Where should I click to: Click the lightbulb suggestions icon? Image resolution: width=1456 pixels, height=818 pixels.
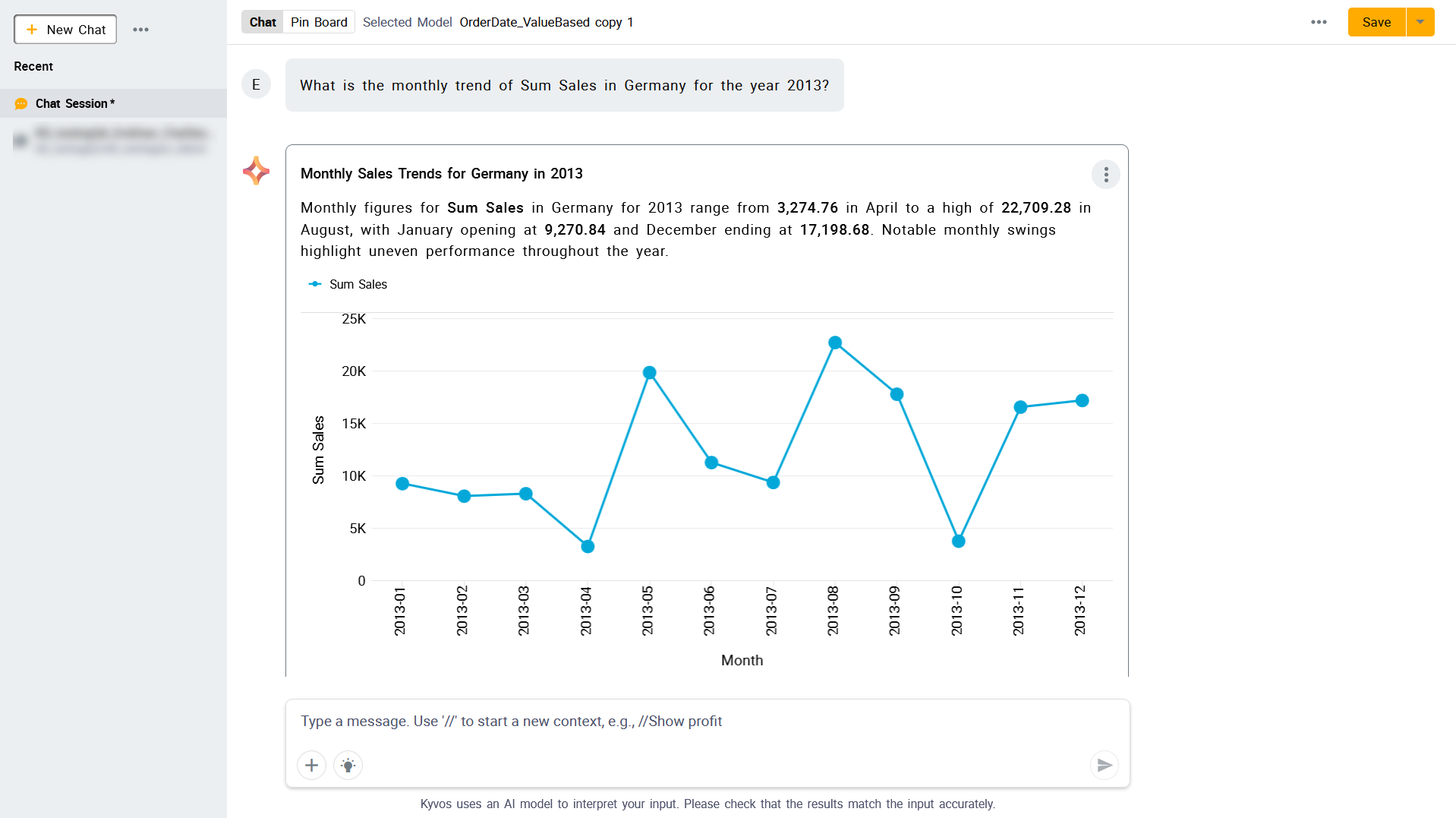coord(348,765)
